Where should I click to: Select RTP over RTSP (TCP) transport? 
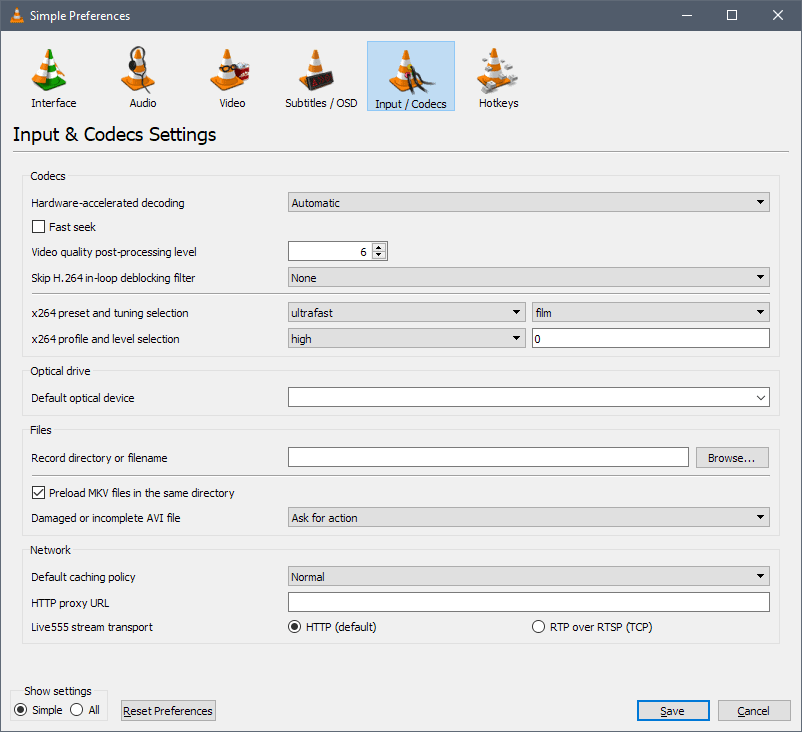[538, 627]
